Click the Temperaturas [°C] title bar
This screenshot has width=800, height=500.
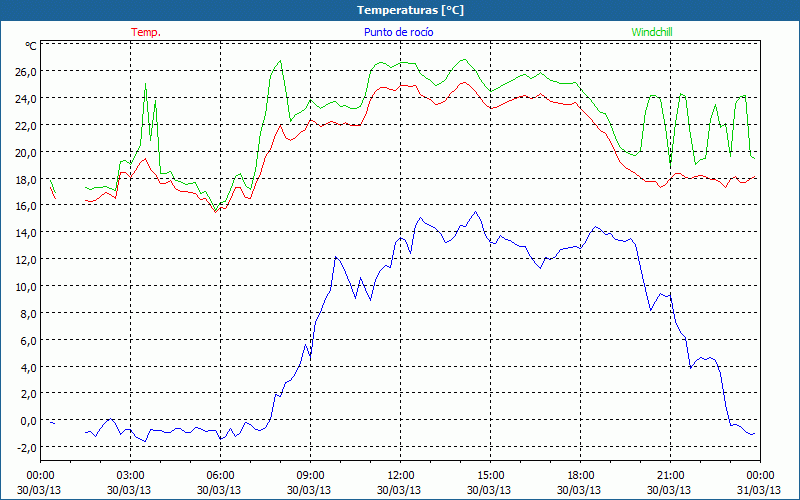click(400, 10)
